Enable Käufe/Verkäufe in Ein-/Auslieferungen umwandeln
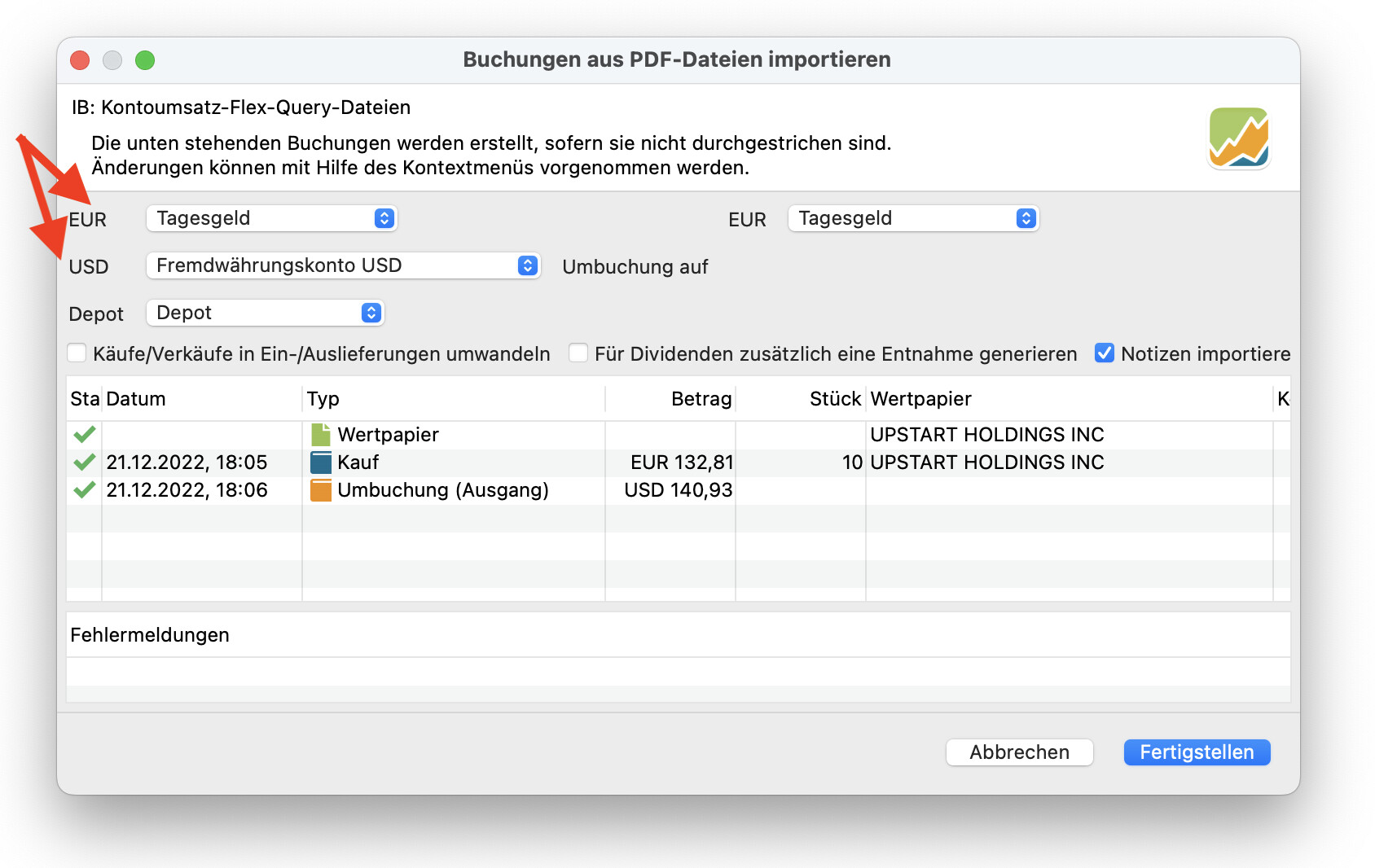1375x868 pixels. [x=77, y=353]
